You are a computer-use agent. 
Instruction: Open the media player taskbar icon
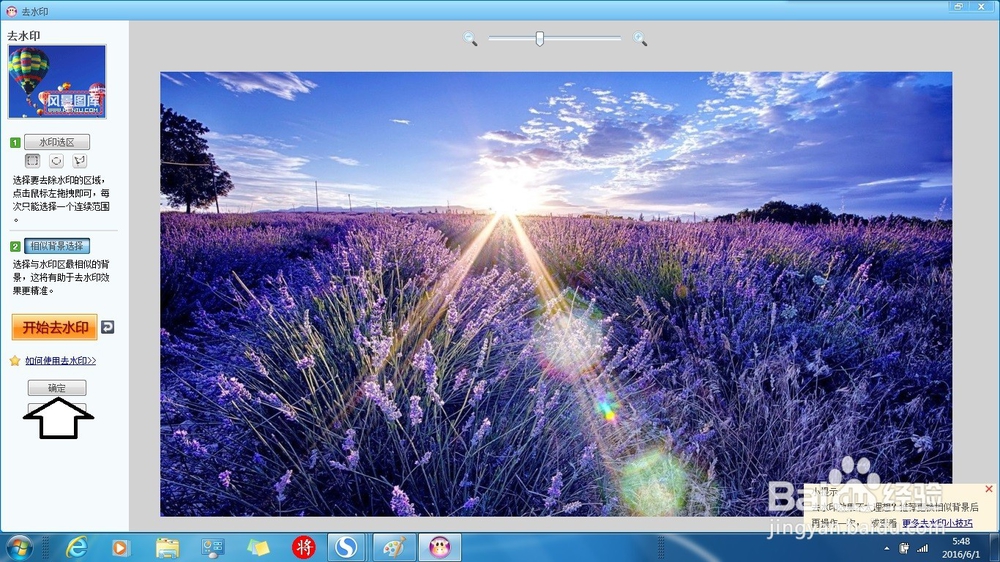[x=120, y=547]
